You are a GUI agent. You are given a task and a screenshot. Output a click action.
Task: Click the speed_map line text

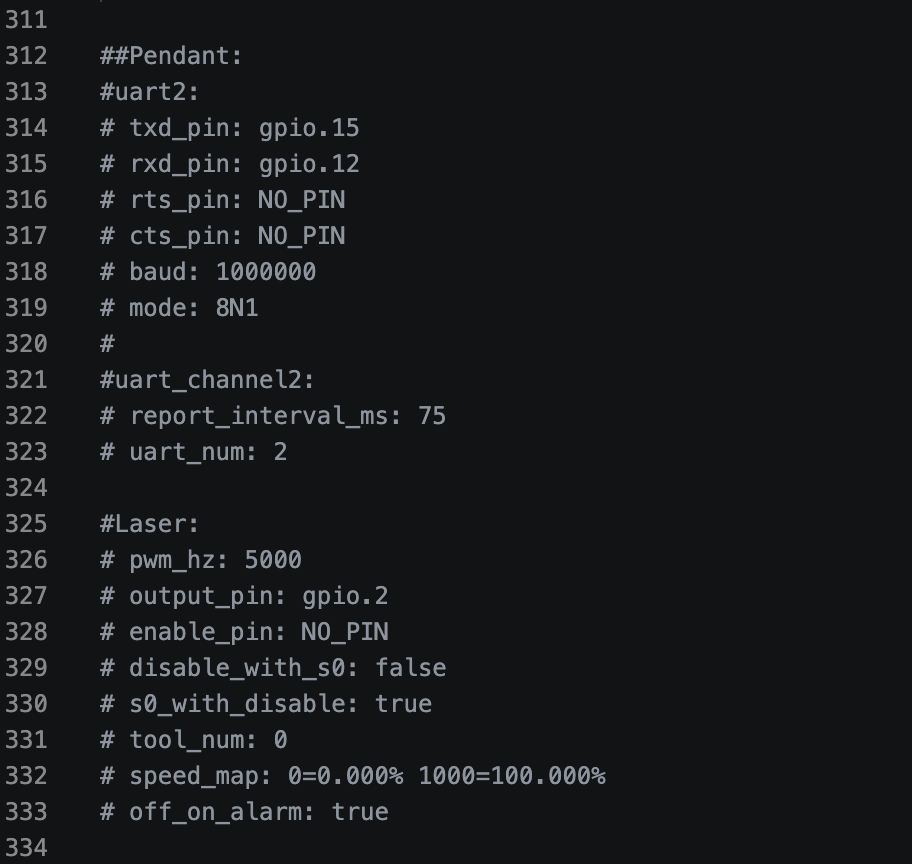[352, 776]
